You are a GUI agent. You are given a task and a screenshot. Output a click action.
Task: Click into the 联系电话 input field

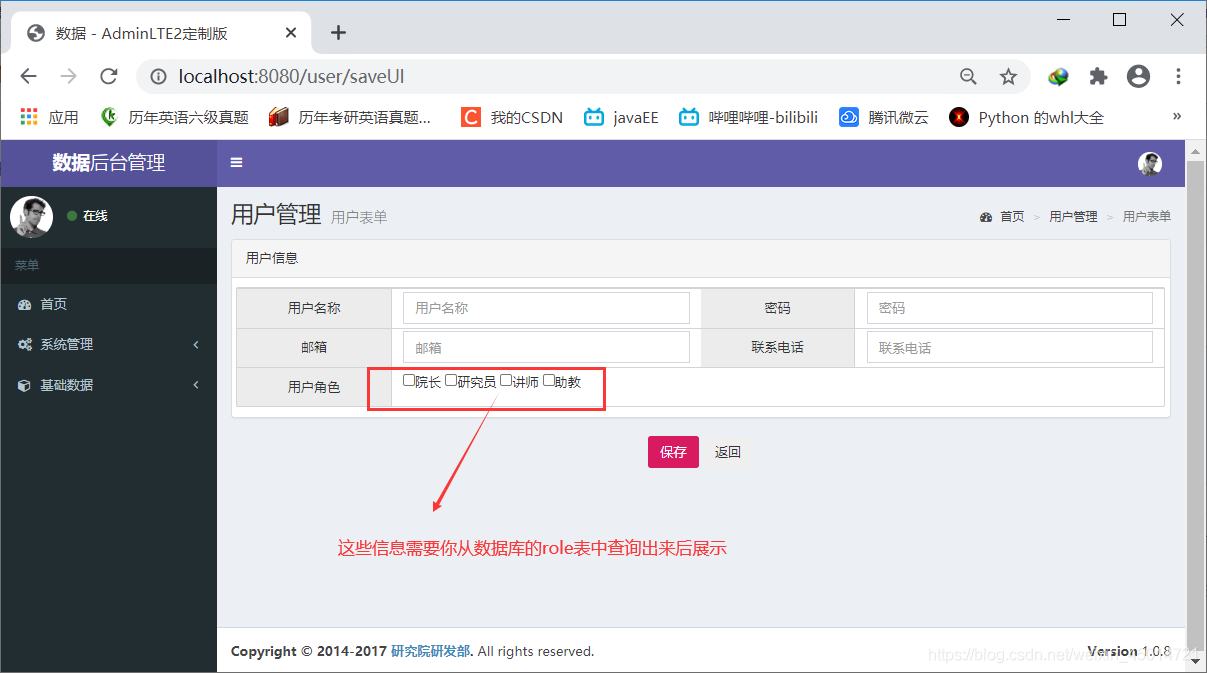pos(1010,348)
